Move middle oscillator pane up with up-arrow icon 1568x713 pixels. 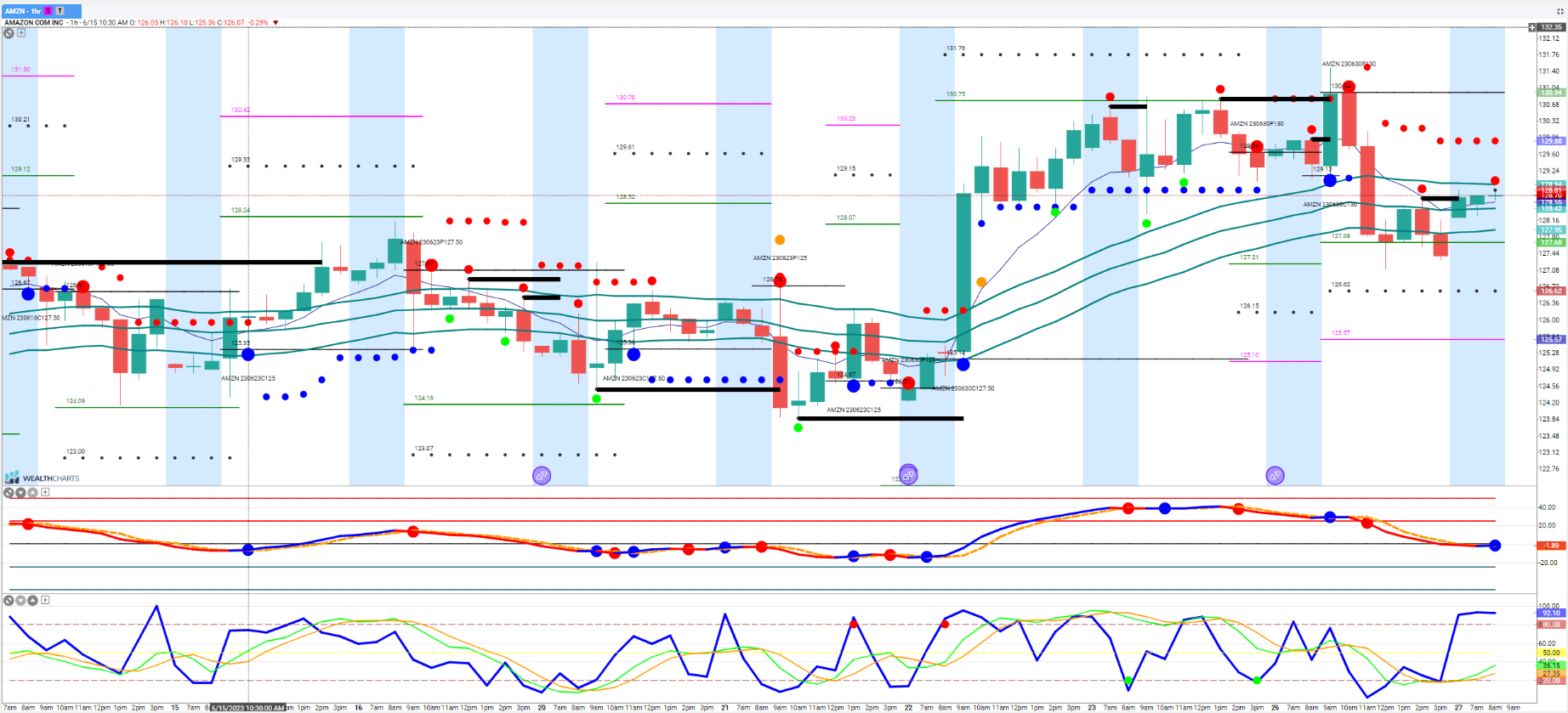tap(32, 493)
